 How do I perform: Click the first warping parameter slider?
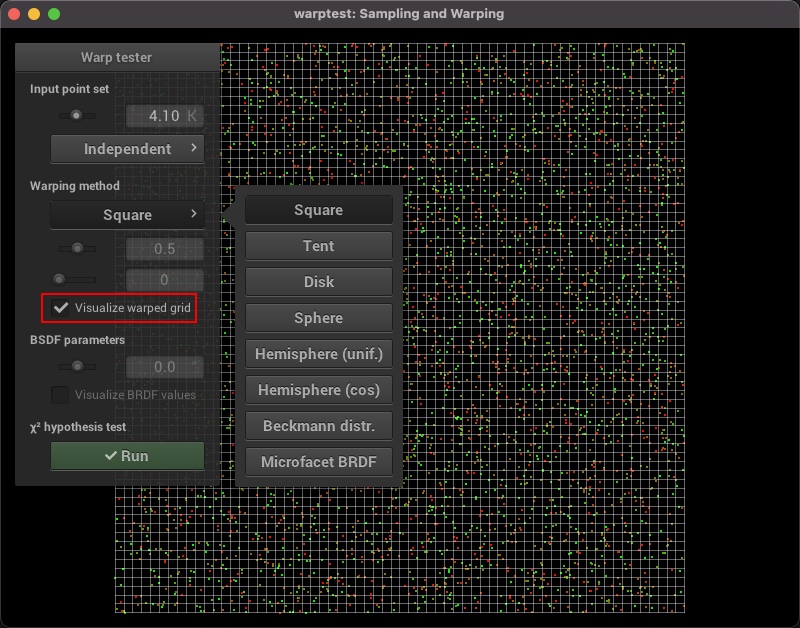(x=76, y=248)
